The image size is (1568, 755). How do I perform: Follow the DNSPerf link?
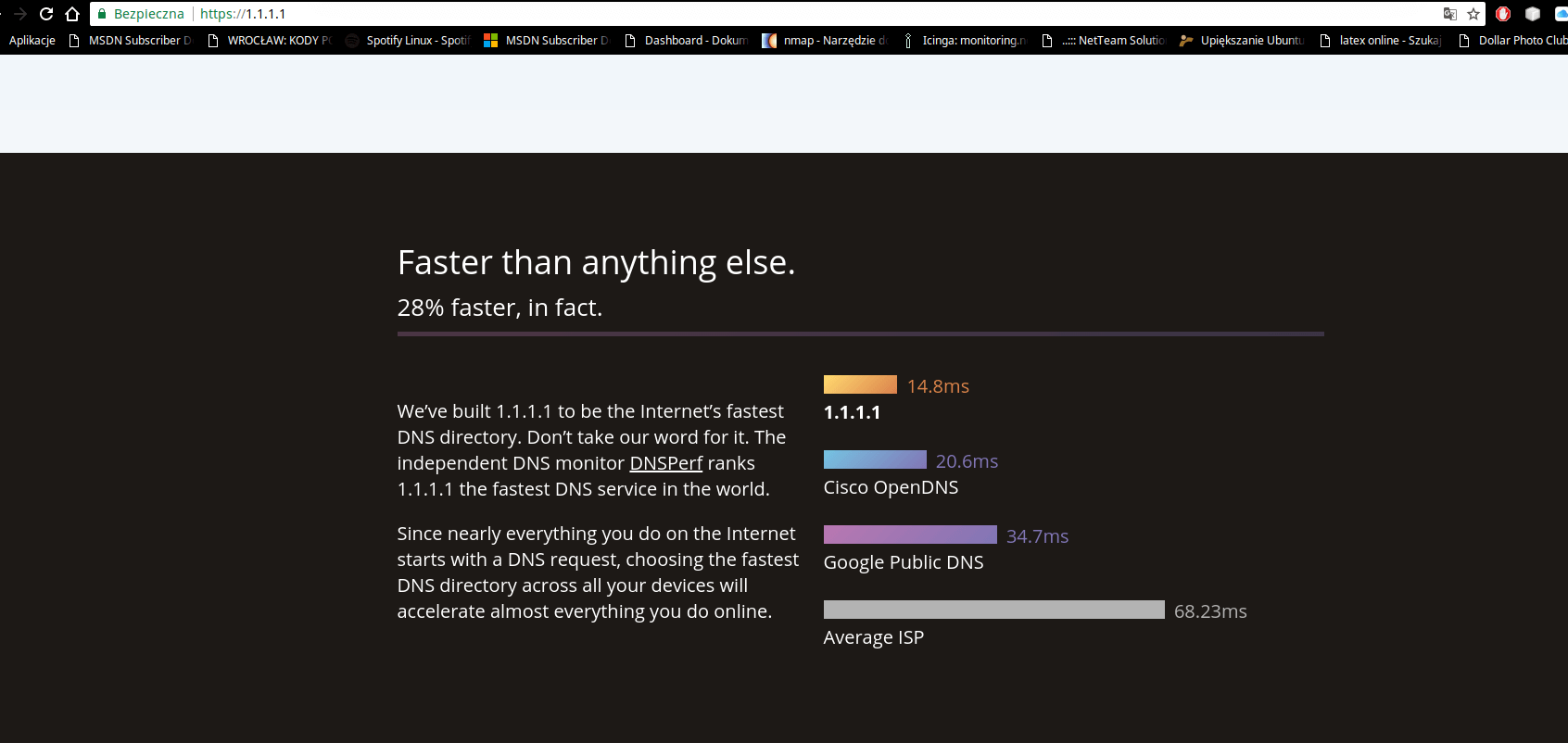[666, 463]
